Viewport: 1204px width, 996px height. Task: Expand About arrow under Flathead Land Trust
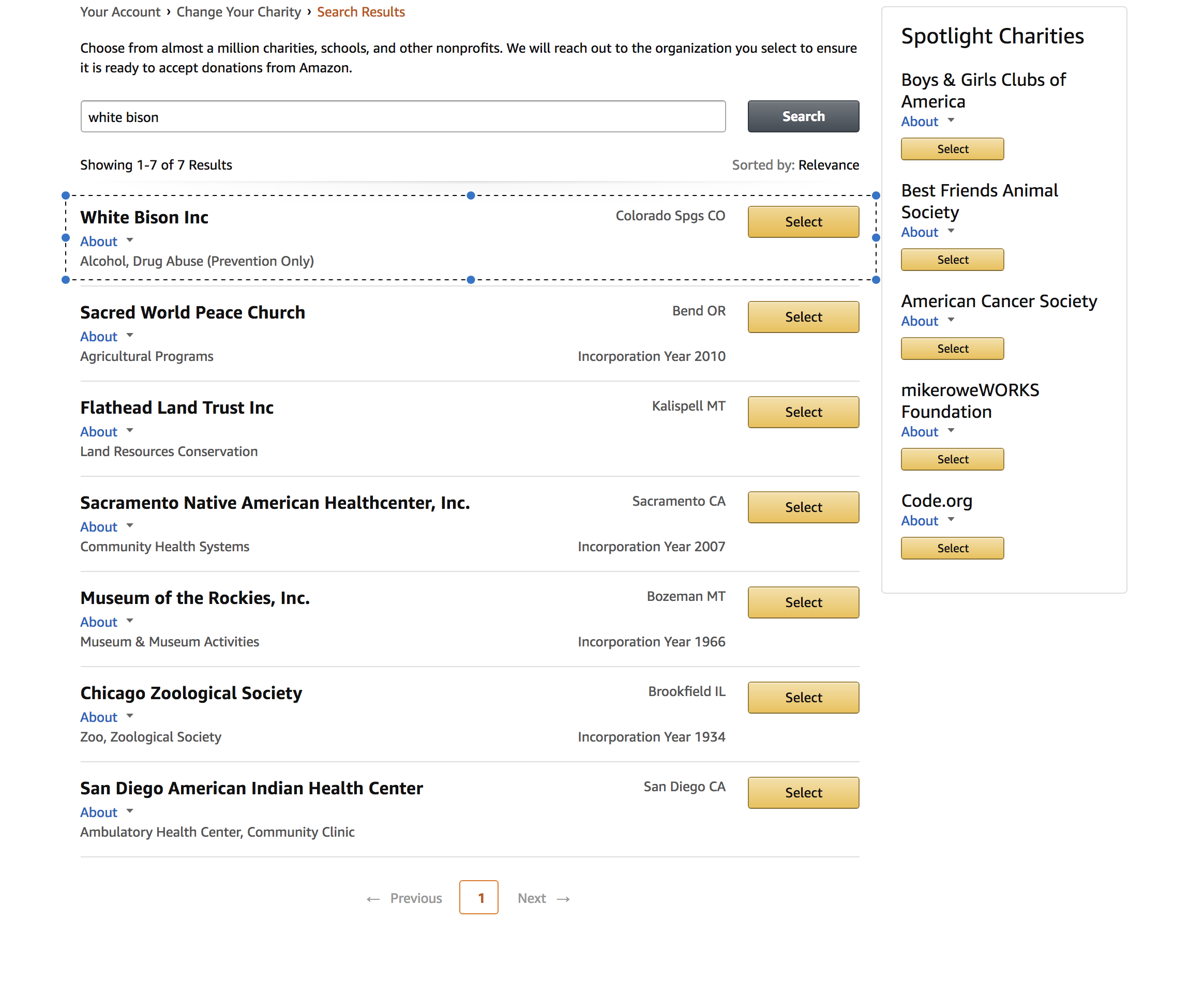pos(130,431)
